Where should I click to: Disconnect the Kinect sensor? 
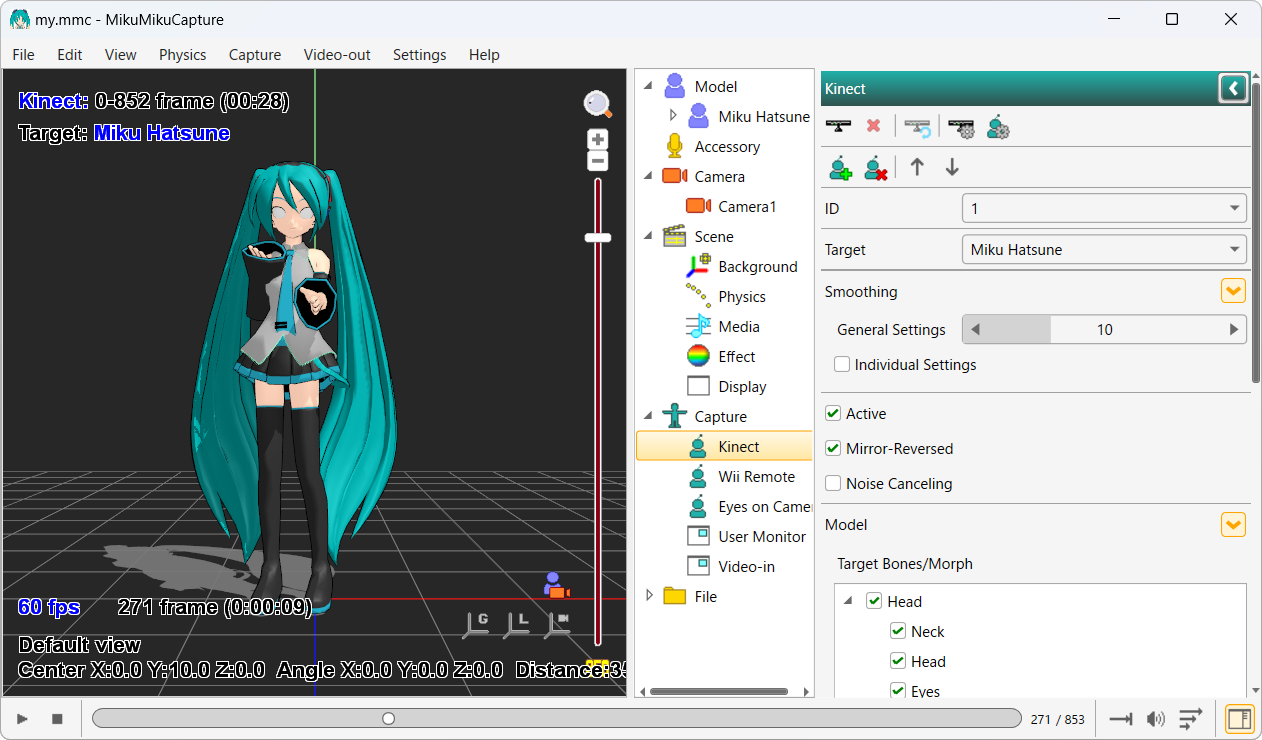tap(874, 127)
